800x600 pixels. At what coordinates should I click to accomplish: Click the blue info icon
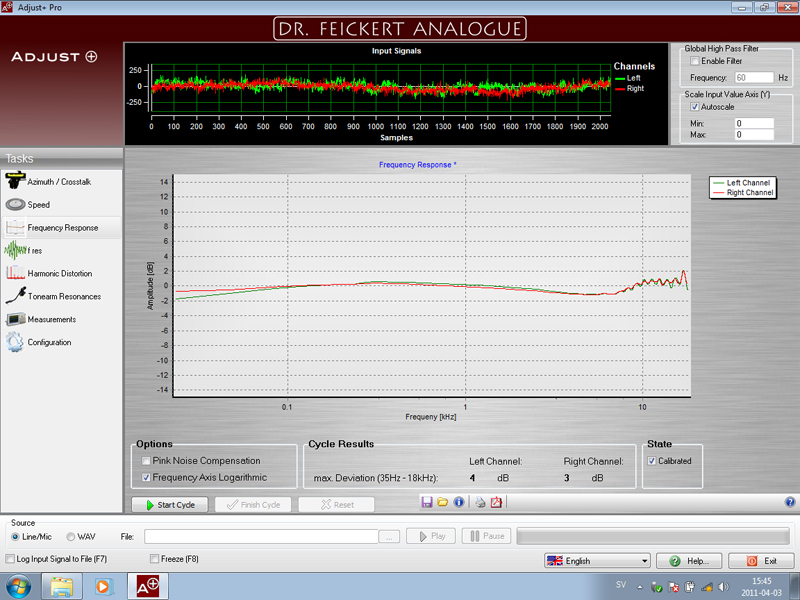click(x=459, y=502)
